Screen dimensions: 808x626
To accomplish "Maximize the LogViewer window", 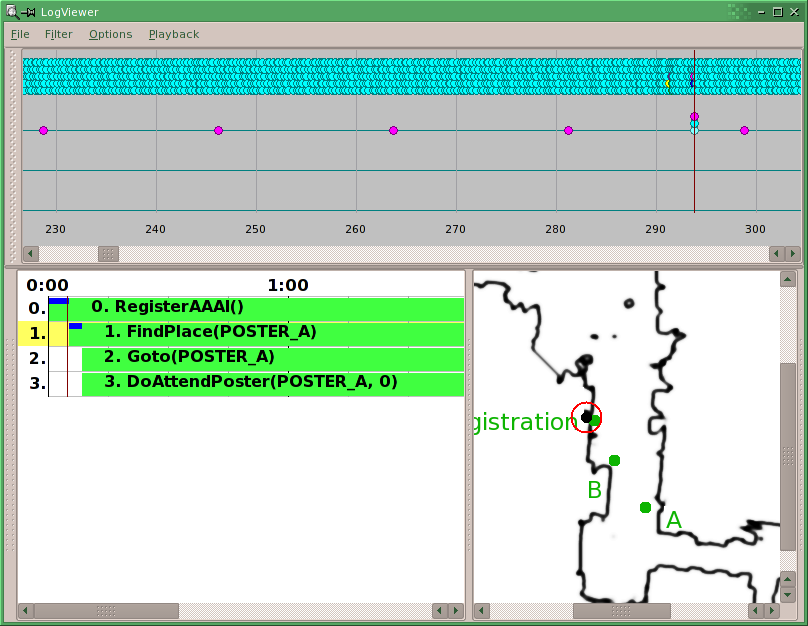I will pos(778,12).
